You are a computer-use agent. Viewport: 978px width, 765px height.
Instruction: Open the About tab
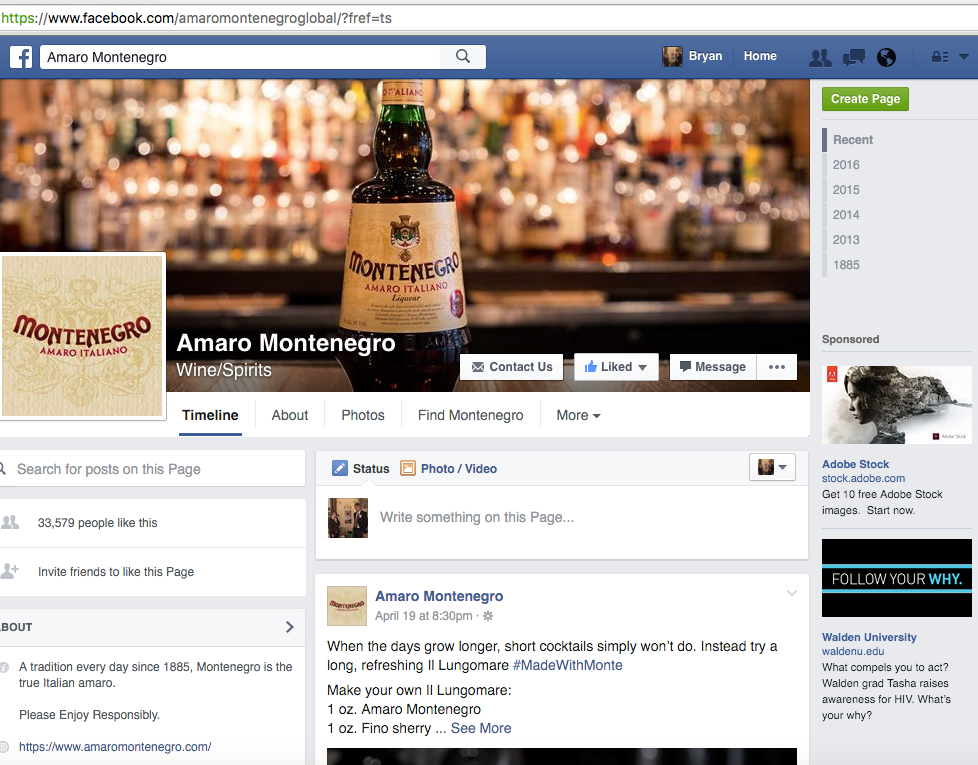click(289, 415)
